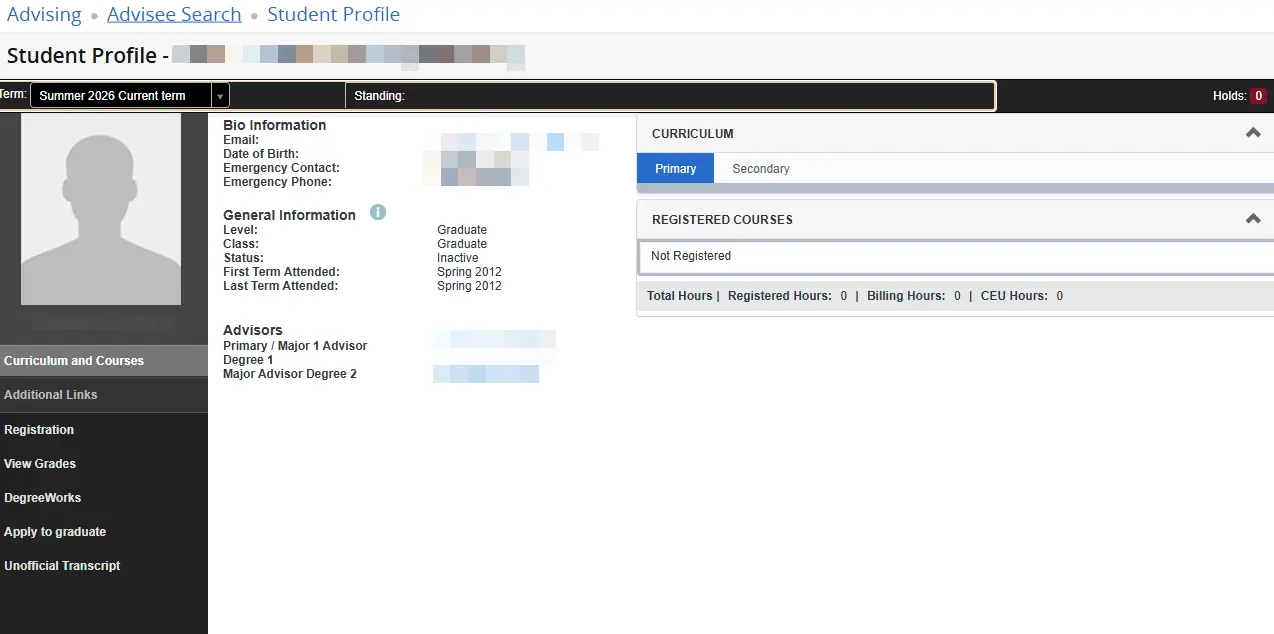Collapse the Registered Courses panel chevron

(x=1252, y=219)
